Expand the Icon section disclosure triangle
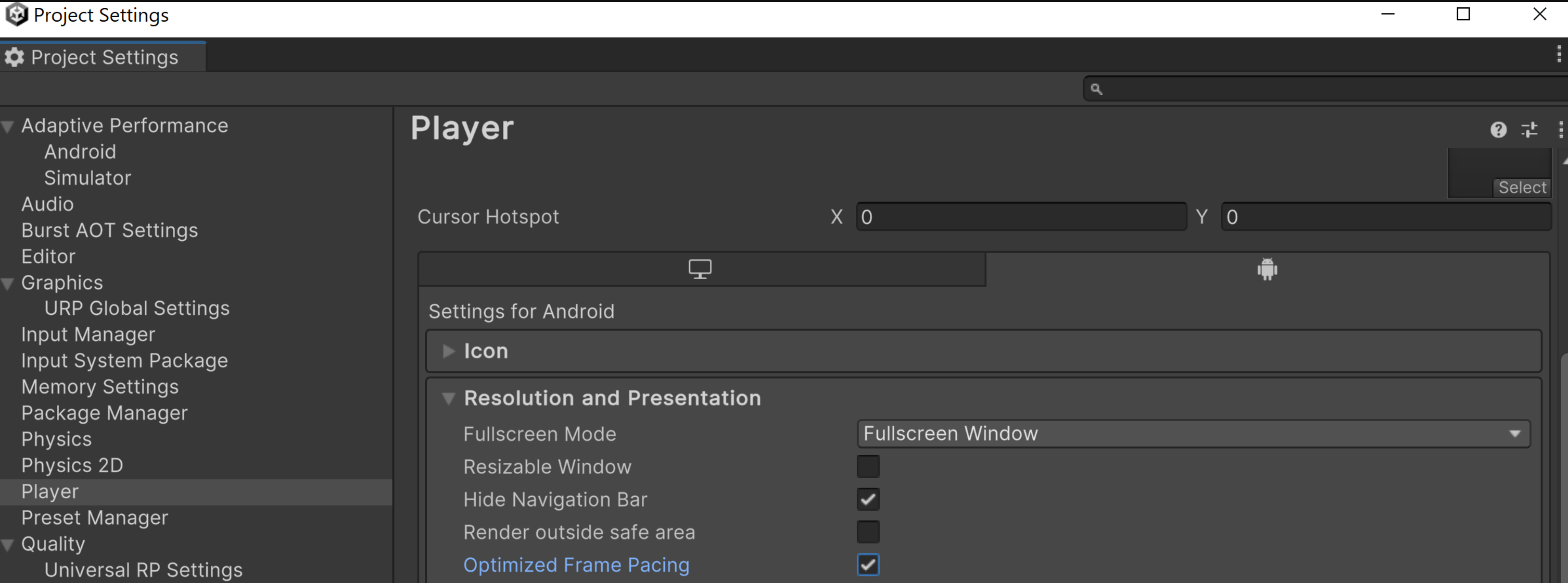Viewport: 1568px width, 583px height. click(447, 351)
